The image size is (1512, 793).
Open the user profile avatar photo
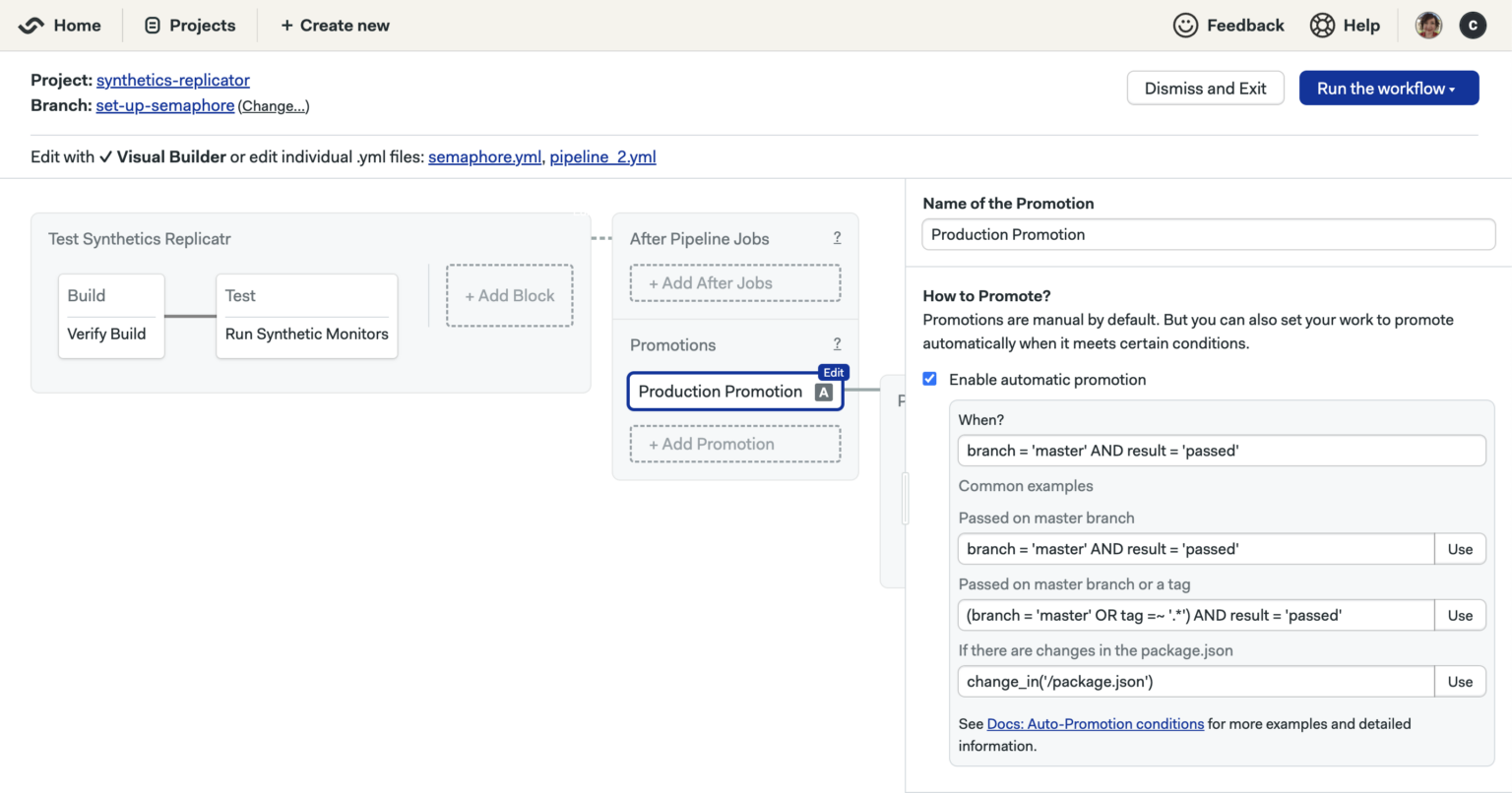[1427, 25]
